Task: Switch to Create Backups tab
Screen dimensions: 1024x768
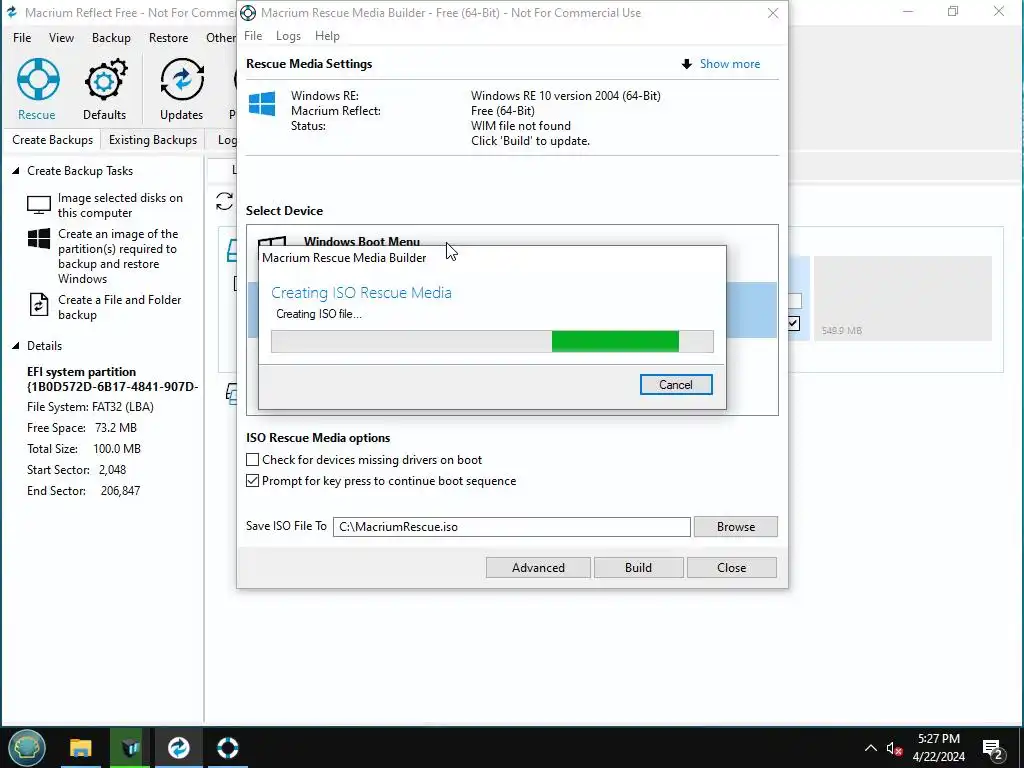Action: [52, 140]
